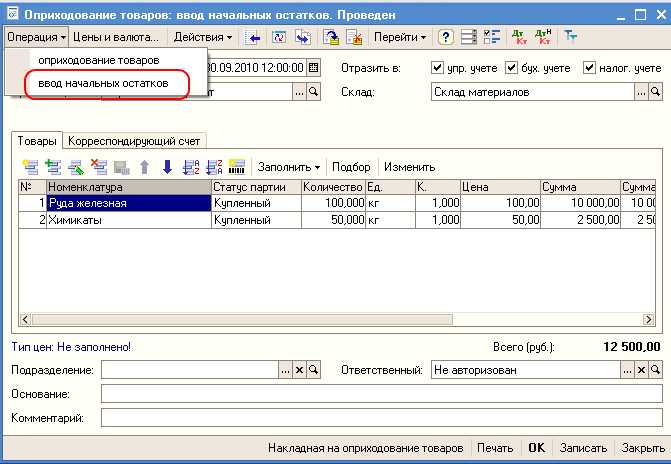The height and width of the screenshot is (464, 671).
Task: Click the blue left arrow toolbar icon
Action: [254, 38]
